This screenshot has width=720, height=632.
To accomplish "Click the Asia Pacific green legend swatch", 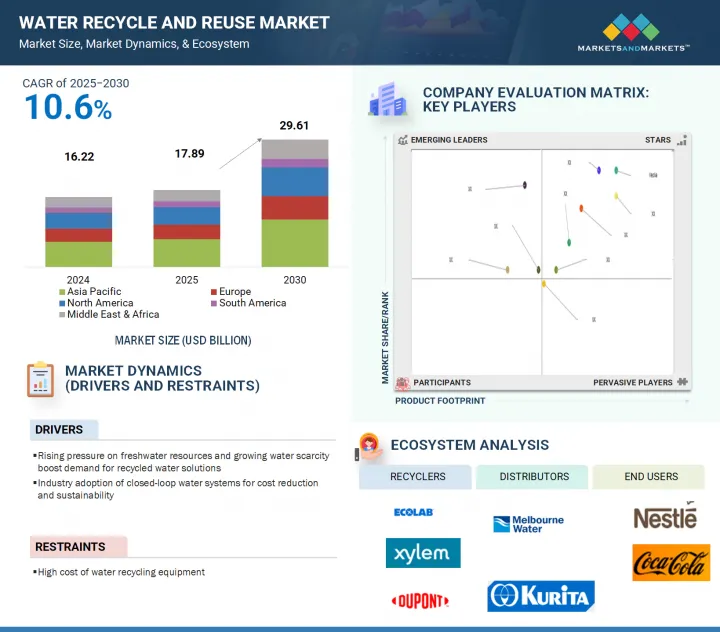I will [x=62, y=292].
